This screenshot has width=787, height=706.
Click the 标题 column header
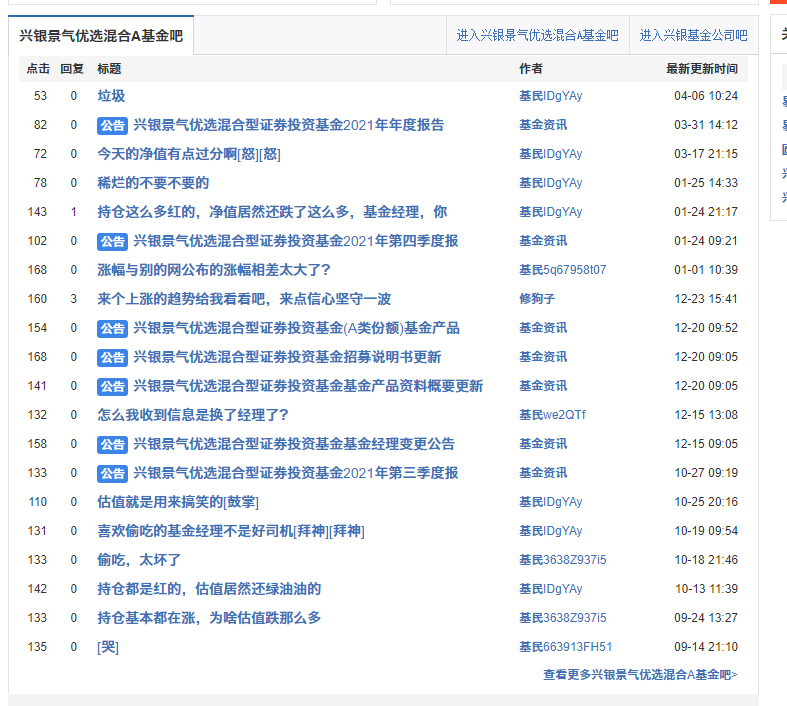point(109,69)
